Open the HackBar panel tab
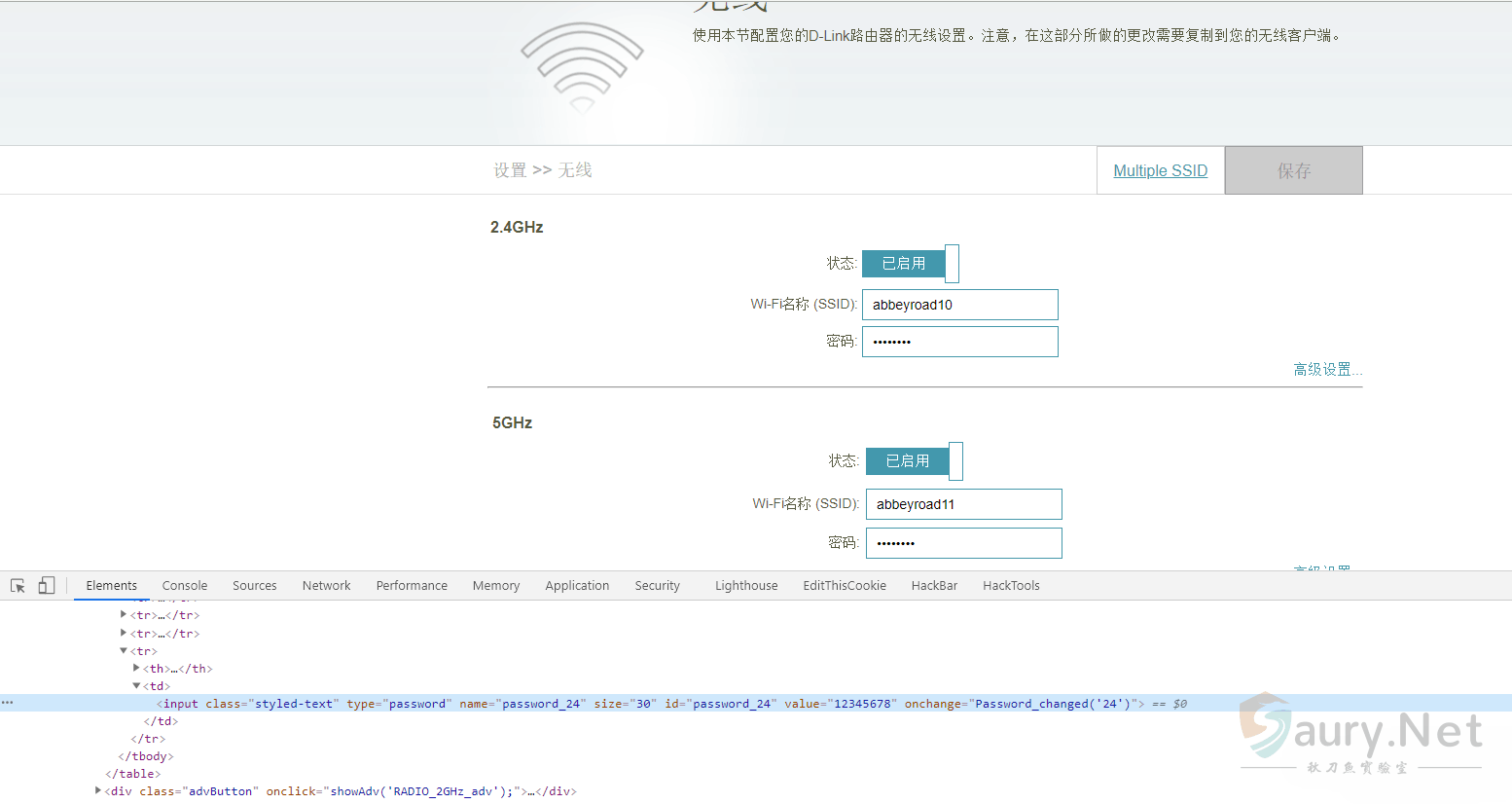Viewport: 1512px width, 804px height. click(934, 586)
